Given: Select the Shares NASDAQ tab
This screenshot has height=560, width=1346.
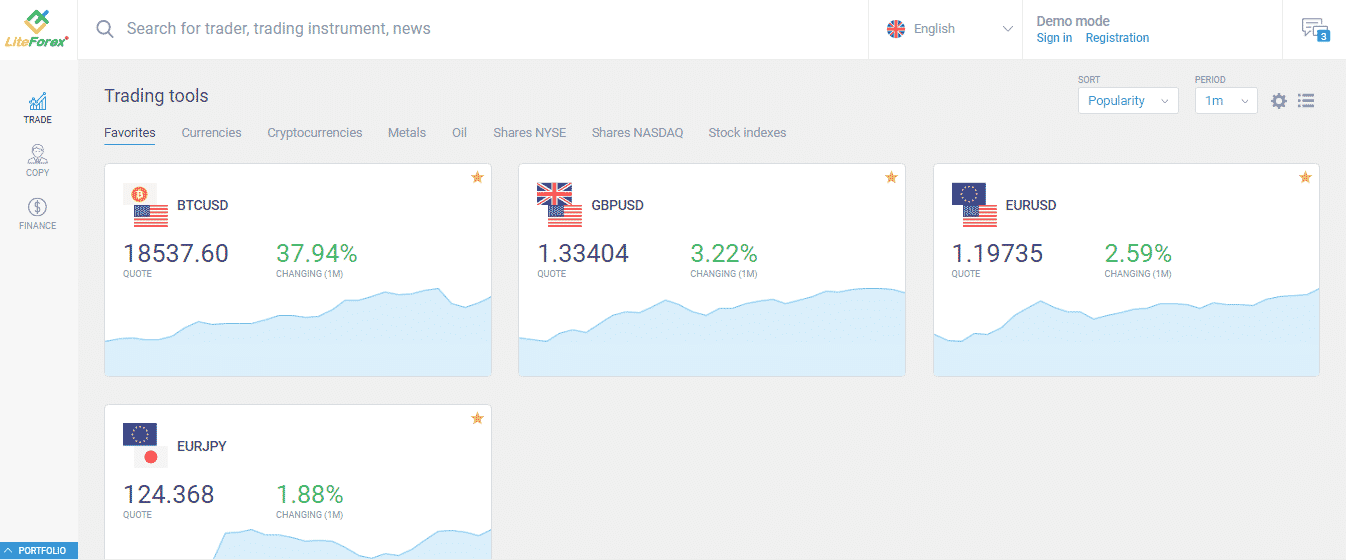Looking at the screenshot, I should click(637, 132).
